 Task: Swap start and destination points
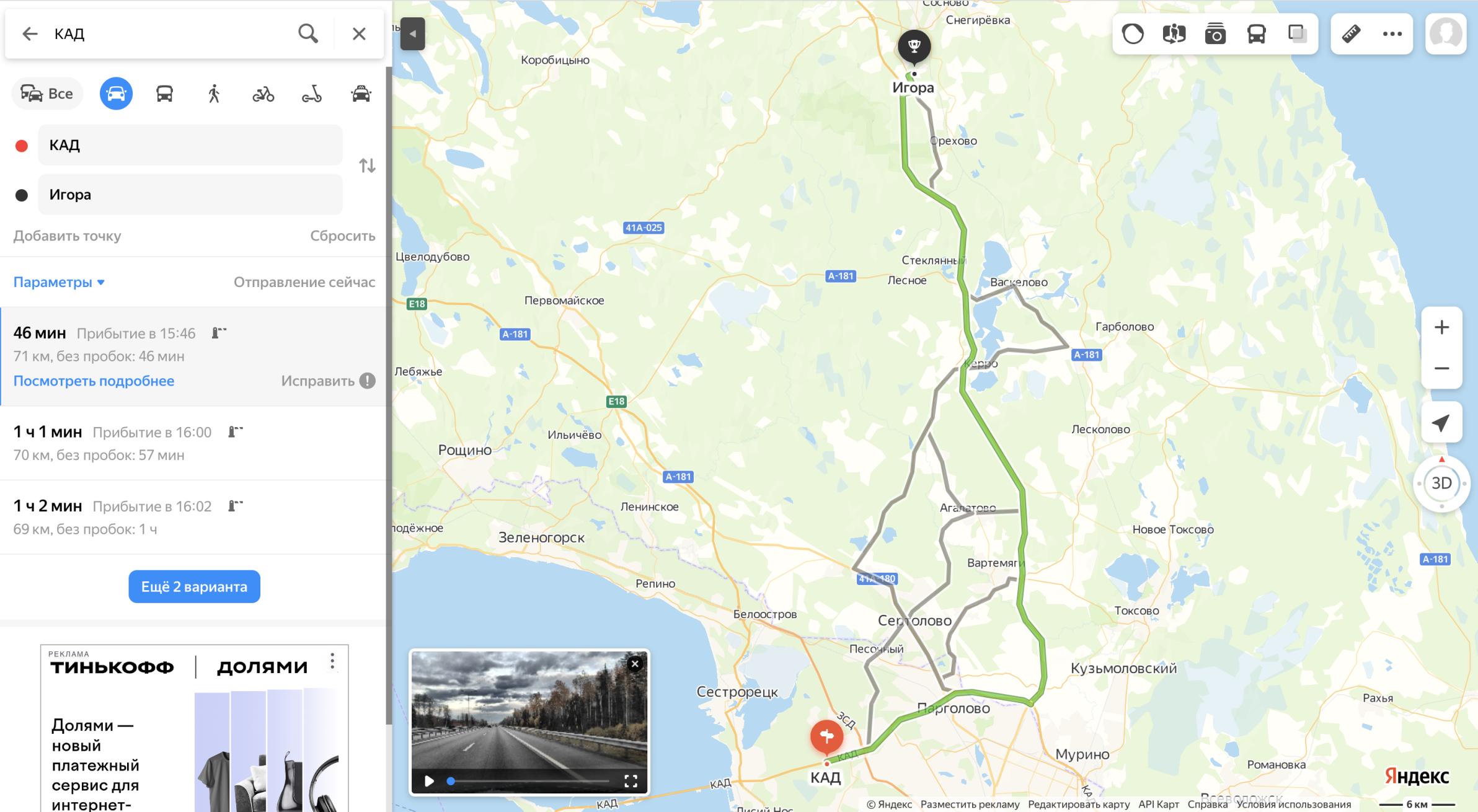pos(367,165)
